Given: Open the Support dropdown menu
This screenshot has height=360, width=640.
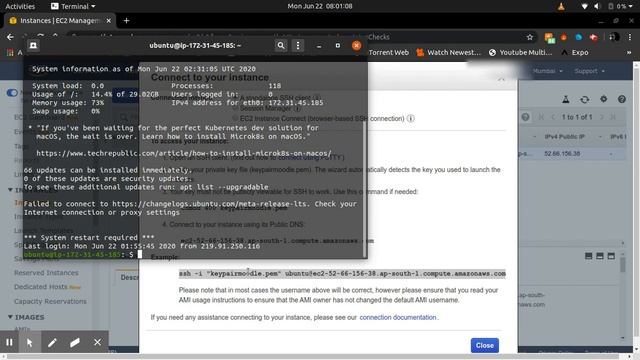Looking at the screenshot, I should click(x=589, y=71).
